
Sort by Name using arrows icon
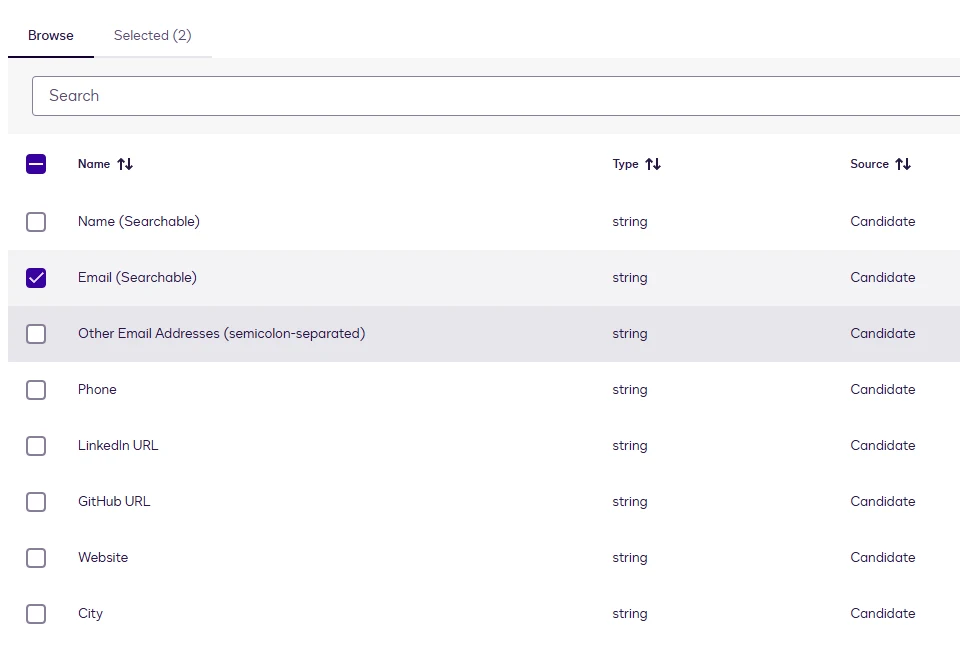click(x=125, y=164)
